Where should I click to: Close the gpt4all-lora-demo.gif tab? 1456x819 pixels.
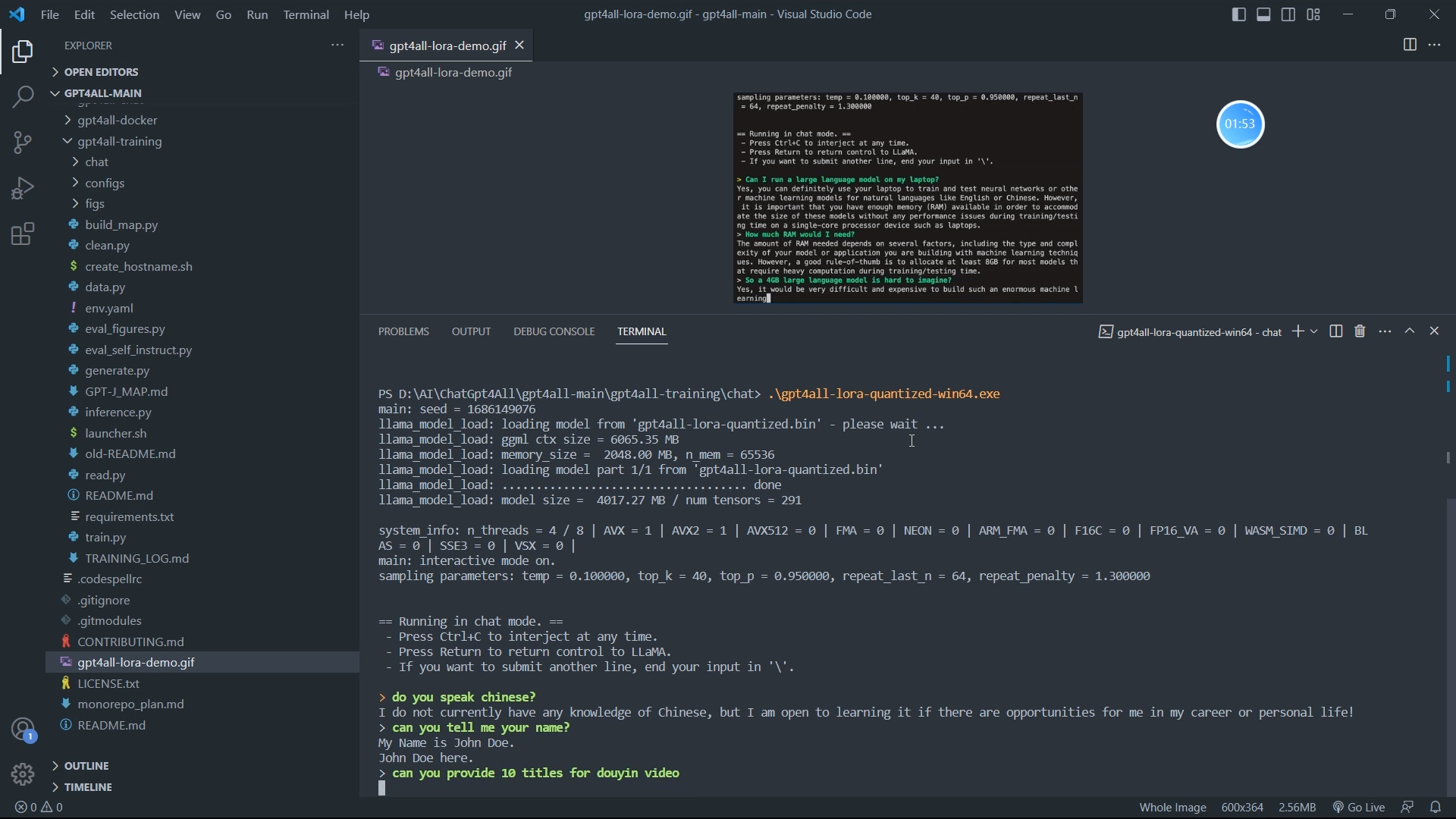tap(519, 45)
